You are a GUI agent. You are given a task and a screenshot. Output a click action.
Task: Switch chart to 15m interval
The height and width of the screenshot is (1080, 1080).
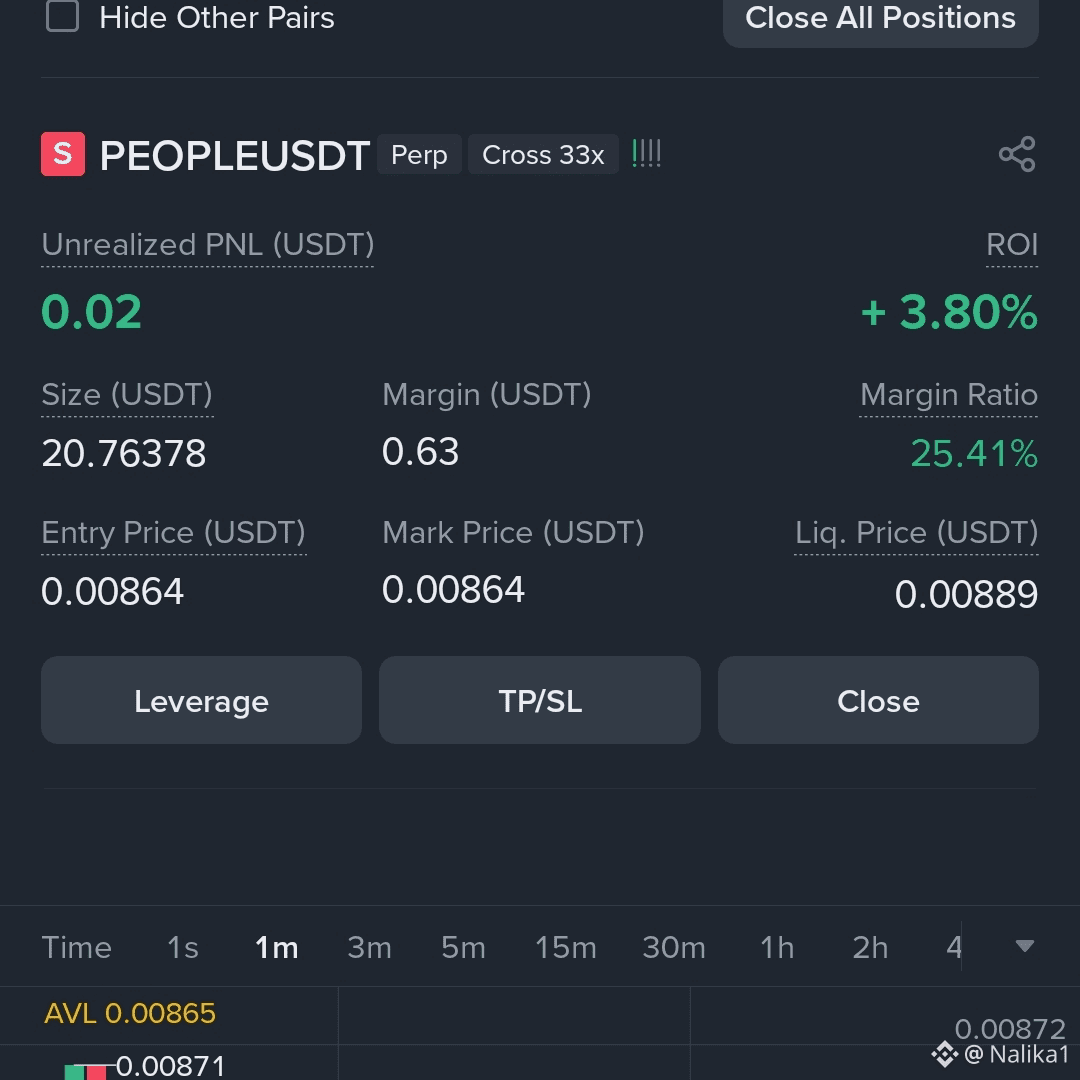(x=565, y=948)
